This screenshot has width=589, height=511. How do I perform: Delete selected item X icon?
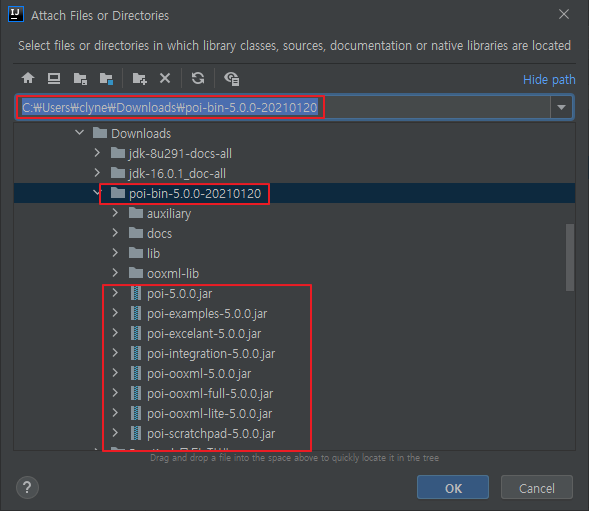coord(165,78)
